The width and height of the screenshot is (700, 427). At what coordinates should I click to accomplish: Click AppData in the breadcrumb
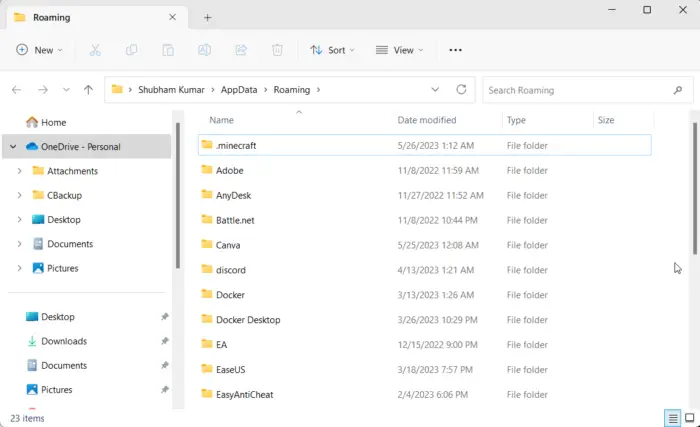(239, 90)
